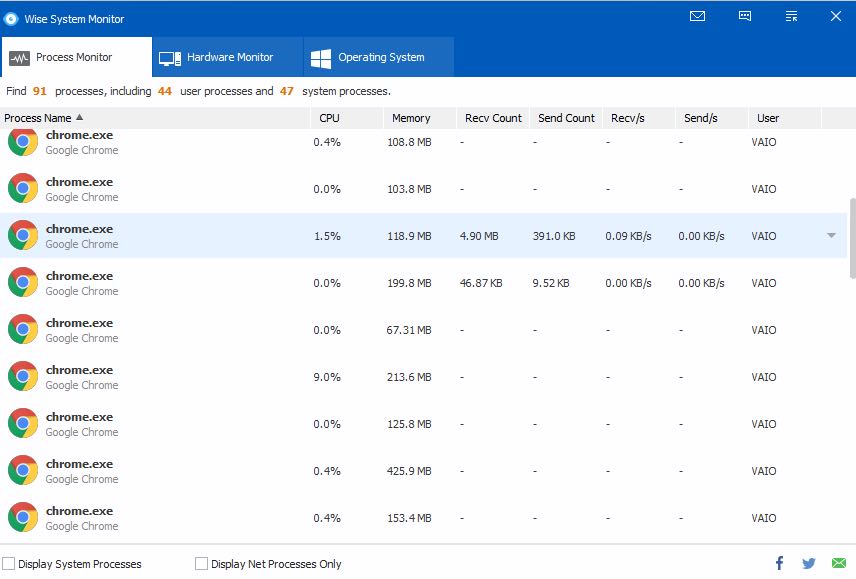Click Chrome icon of the 199.8 MB process
The height and width of the screenshot is (579, 856).
[23, 282]
